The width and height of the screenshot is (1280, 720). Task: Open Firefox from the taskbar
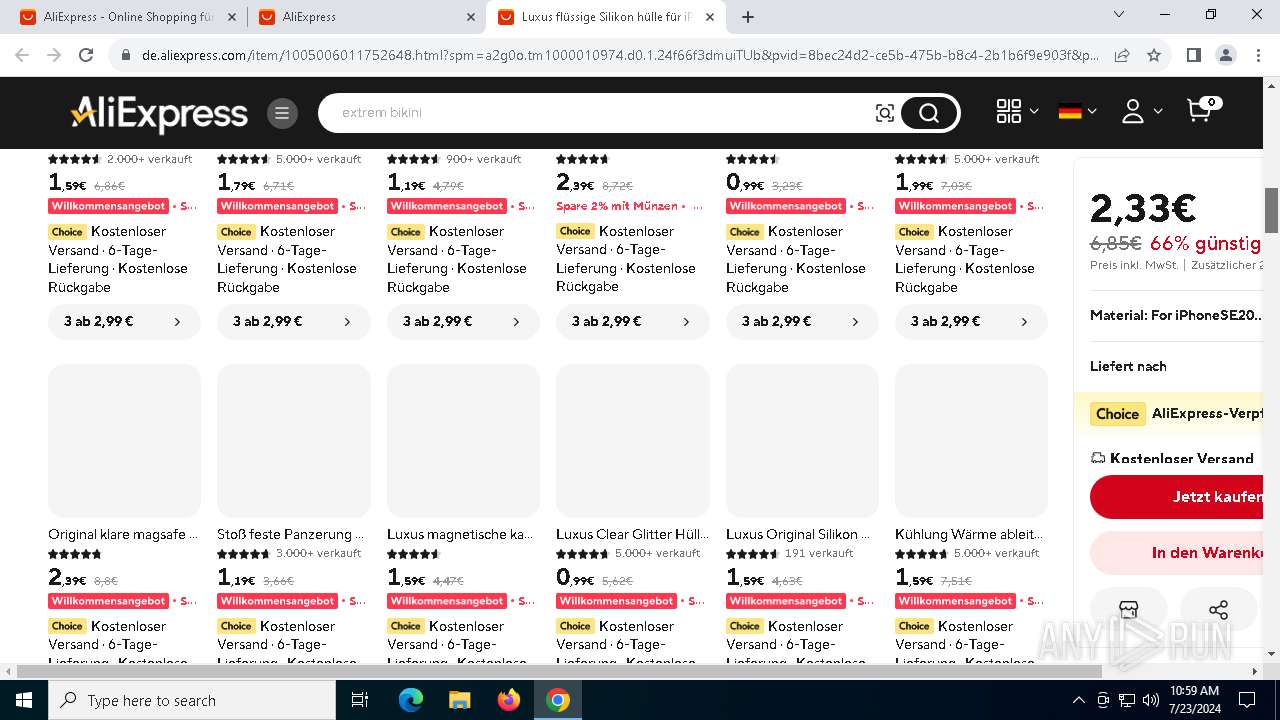pyautogui.click(x=509, y=700)
